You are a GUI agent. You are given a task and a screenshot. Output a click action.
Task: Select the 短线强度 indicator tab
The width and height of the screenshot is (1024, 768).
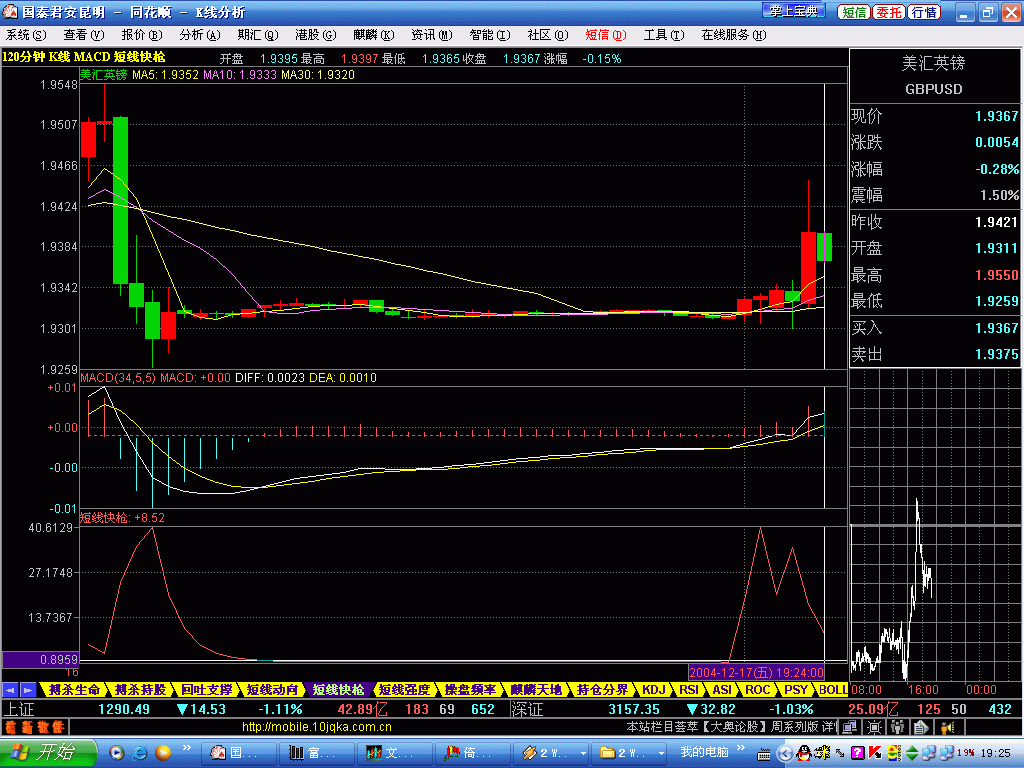(x=404, y=689)
